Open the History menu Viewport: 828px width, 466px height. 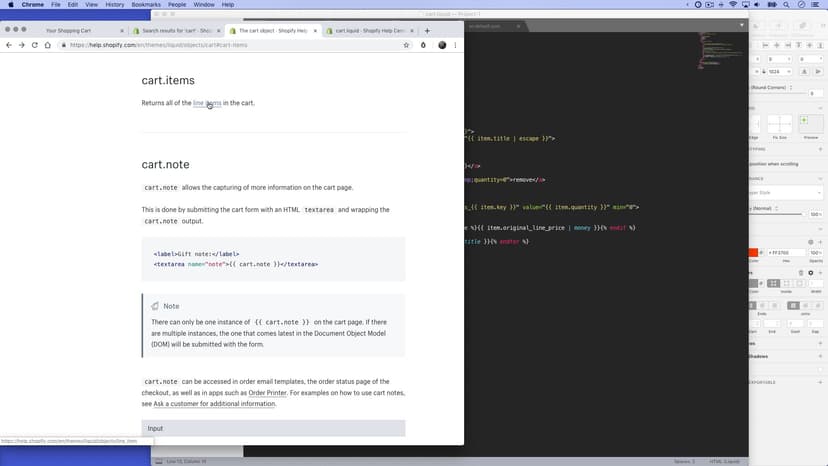[115, 5]
